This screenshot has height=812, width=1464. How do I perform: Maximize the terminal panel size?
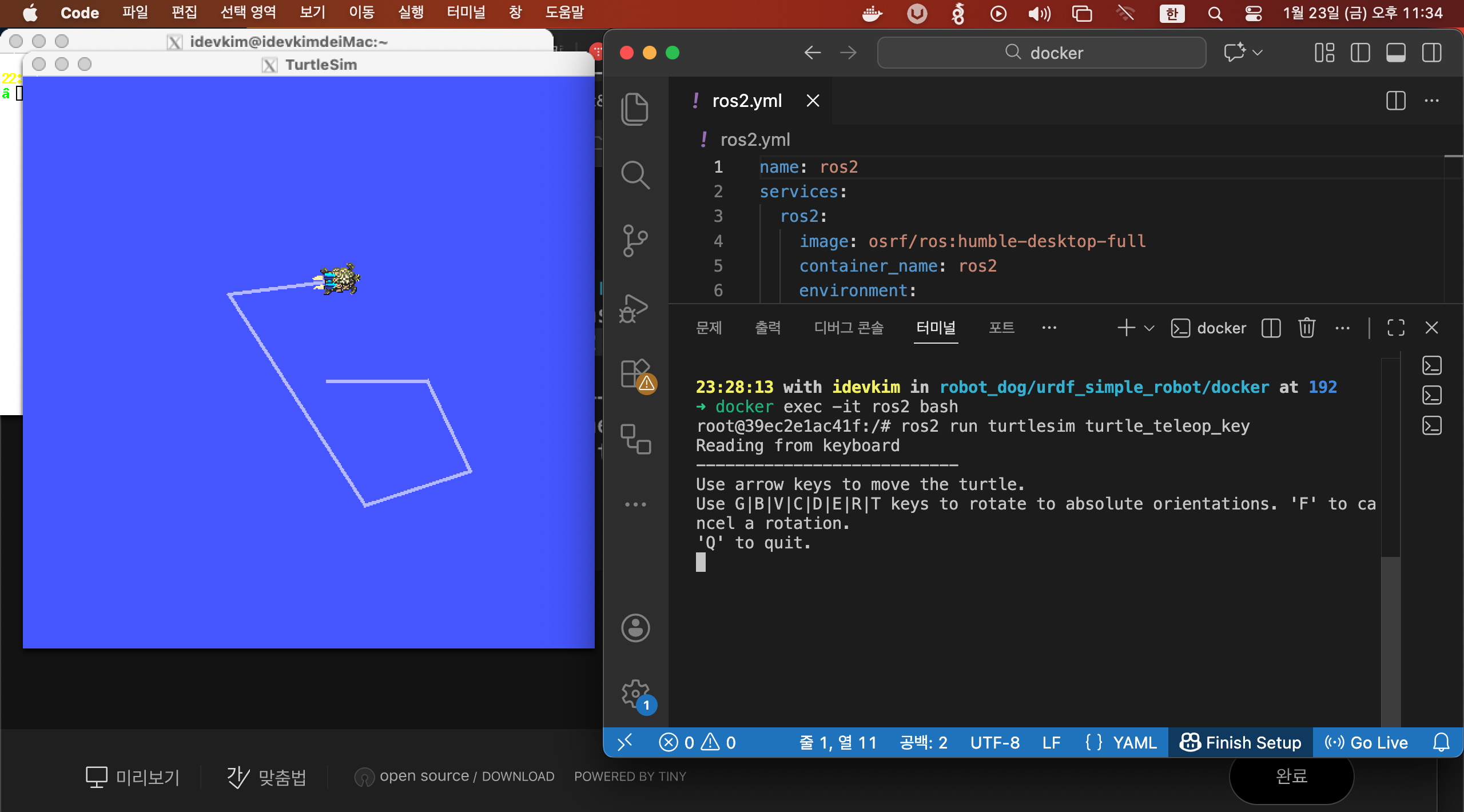tap(1396, 328)
